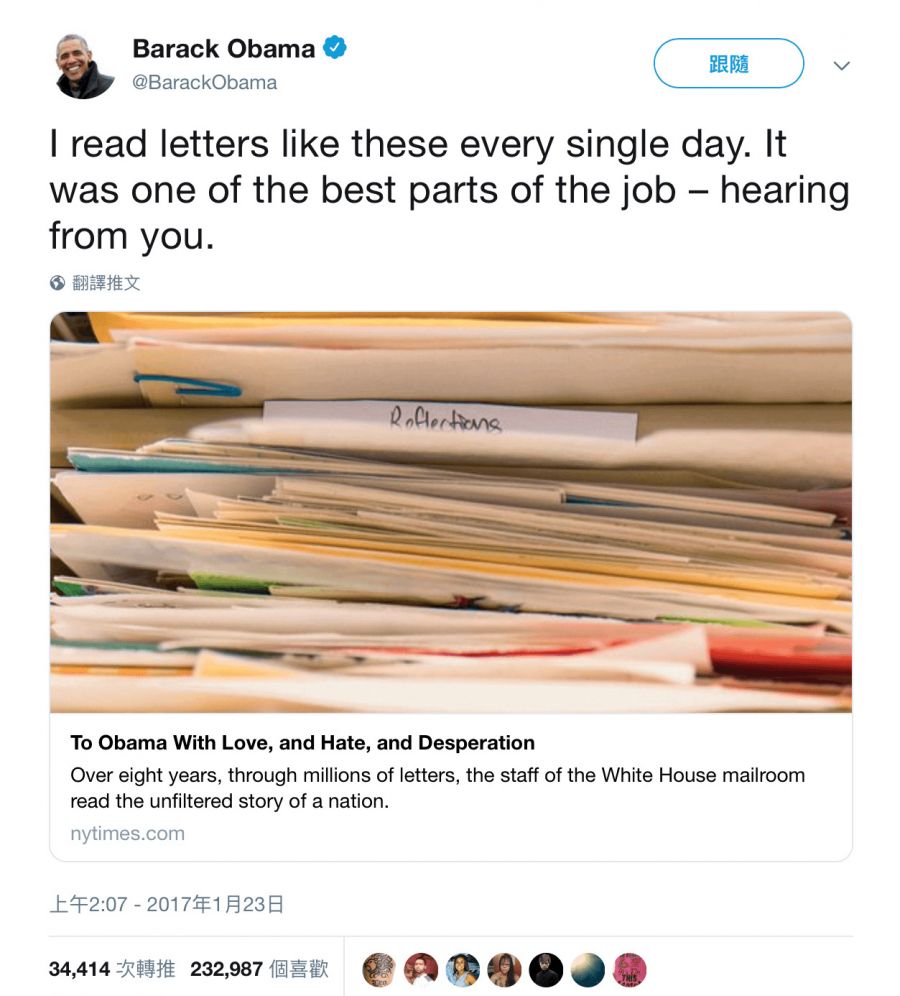900x996 pixels.
Task: Click the blue verified badge icon
Action: coord(335,48)
